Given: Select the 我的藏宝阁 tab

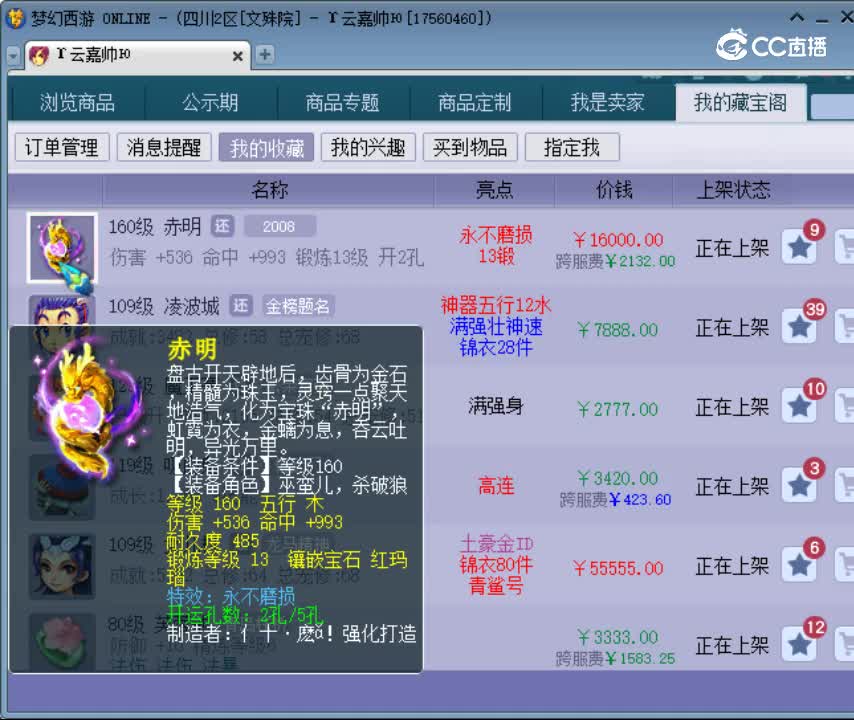Looking at the screenshot, I should coord(740,102).
